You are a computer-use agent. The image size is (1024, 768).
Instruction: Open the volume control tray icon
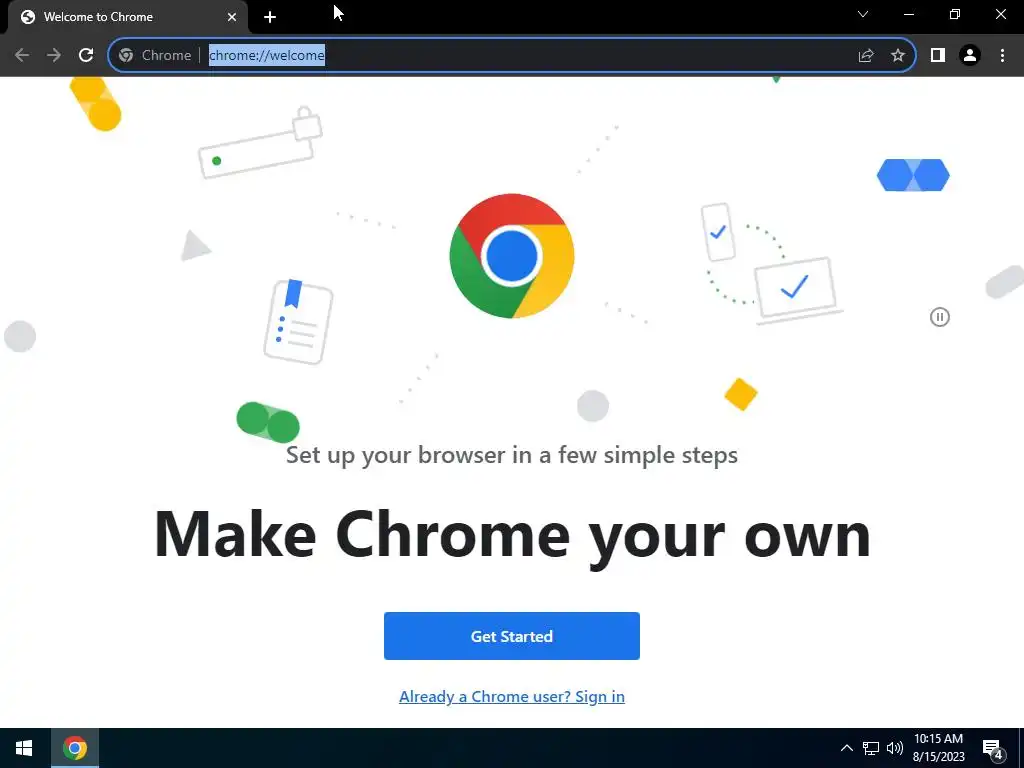point(895,748)
